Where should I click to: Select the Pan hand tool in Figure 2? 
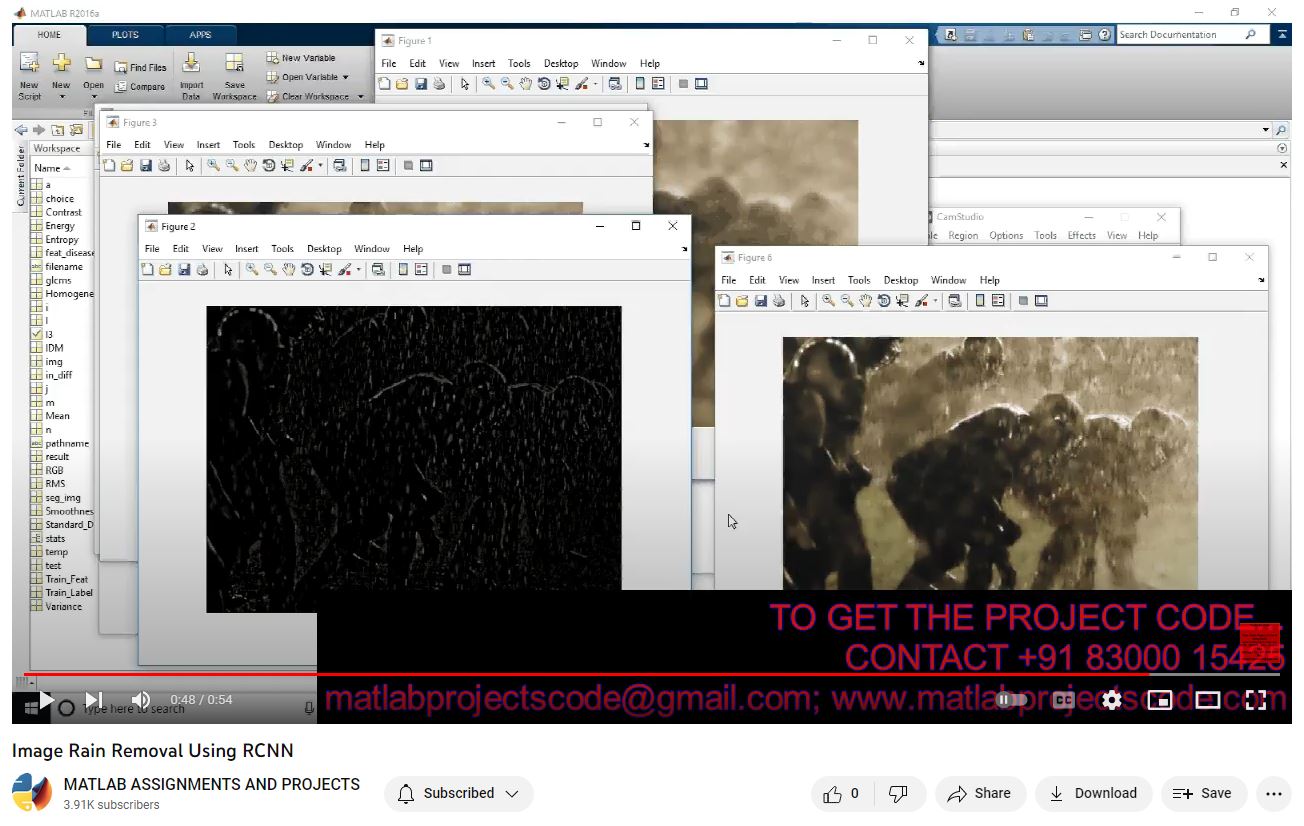pyautogui.click(x=289, y=270)
